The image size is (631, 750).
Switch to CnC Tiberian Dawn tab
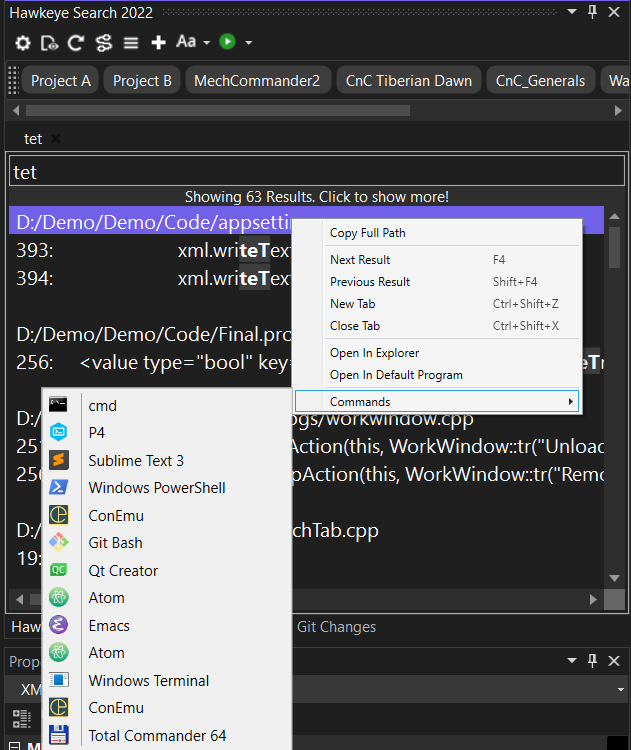(x=409, y=80)
